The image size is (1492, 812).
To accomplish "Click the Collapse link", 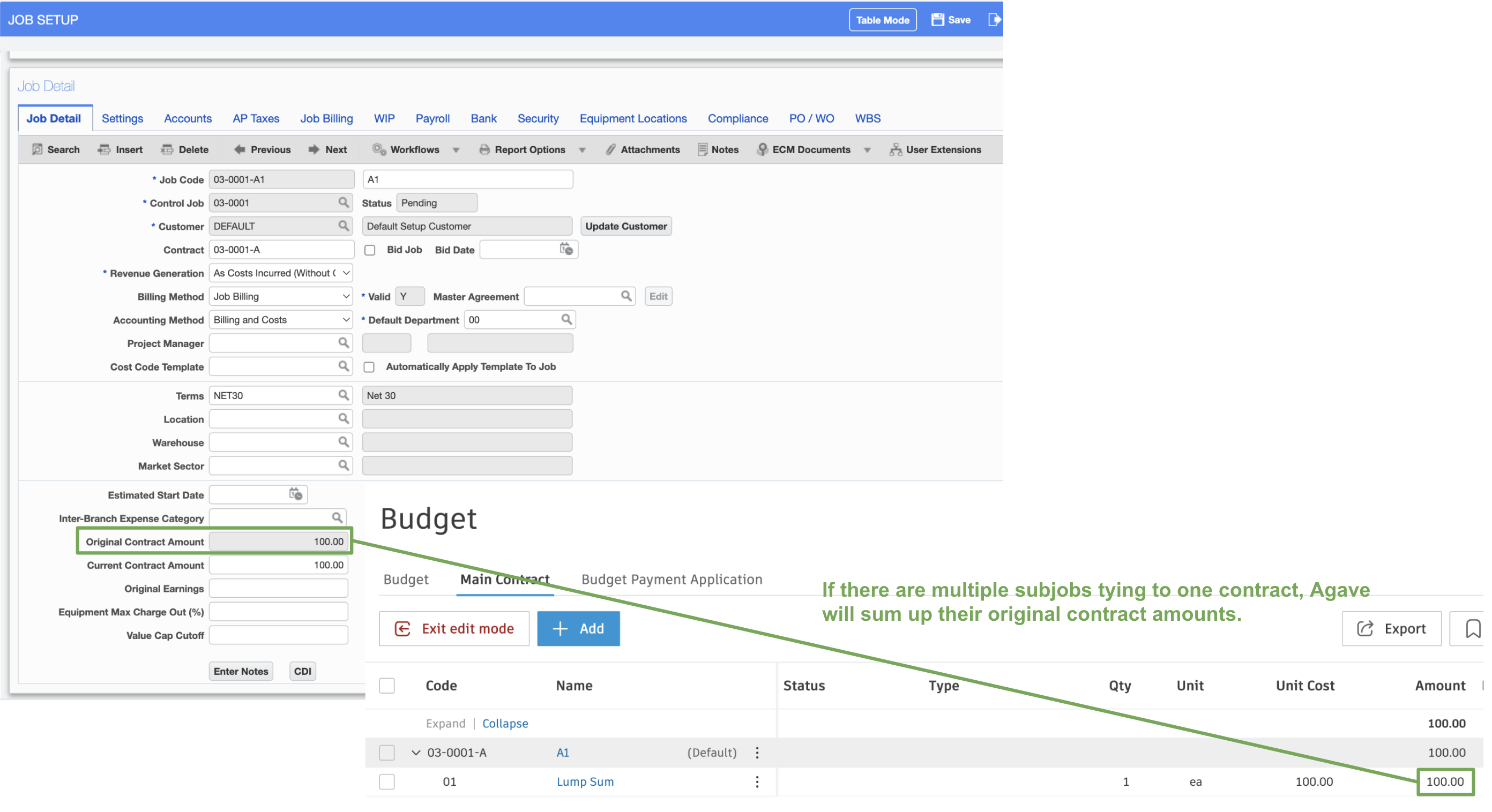I will [x=505, y=723].
